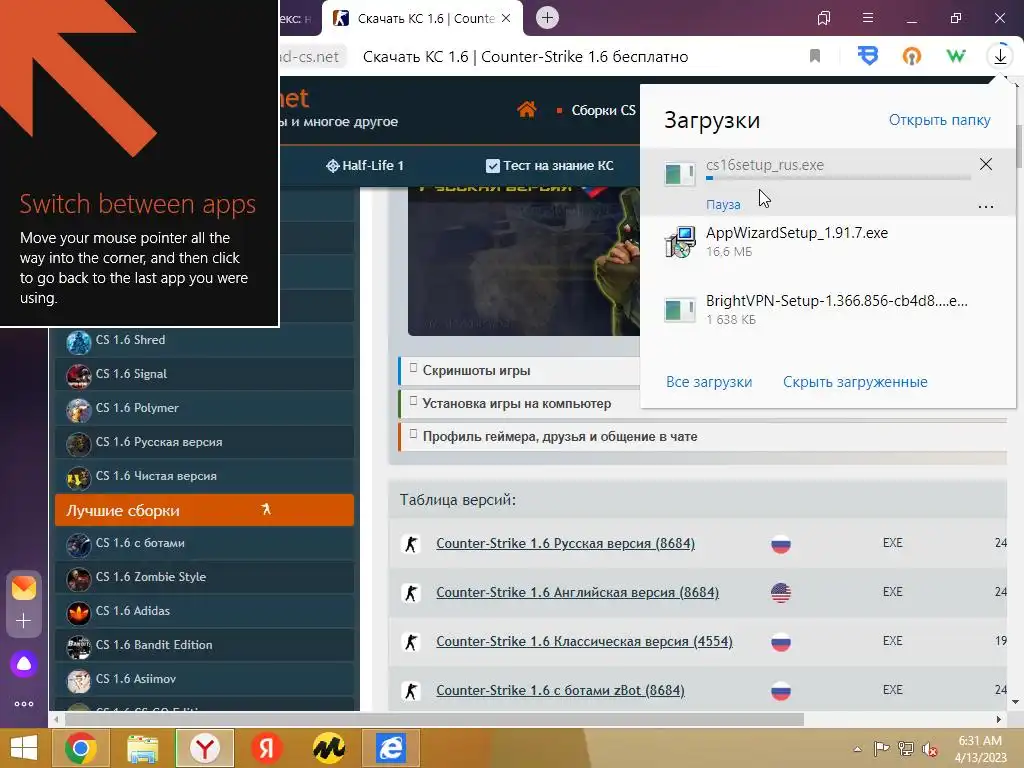Download Counter-Strike 1.6 с ботами zBot (8684)
This screenshot has height=768, width=1024.
pyautogui.click(x=560, y=690)
